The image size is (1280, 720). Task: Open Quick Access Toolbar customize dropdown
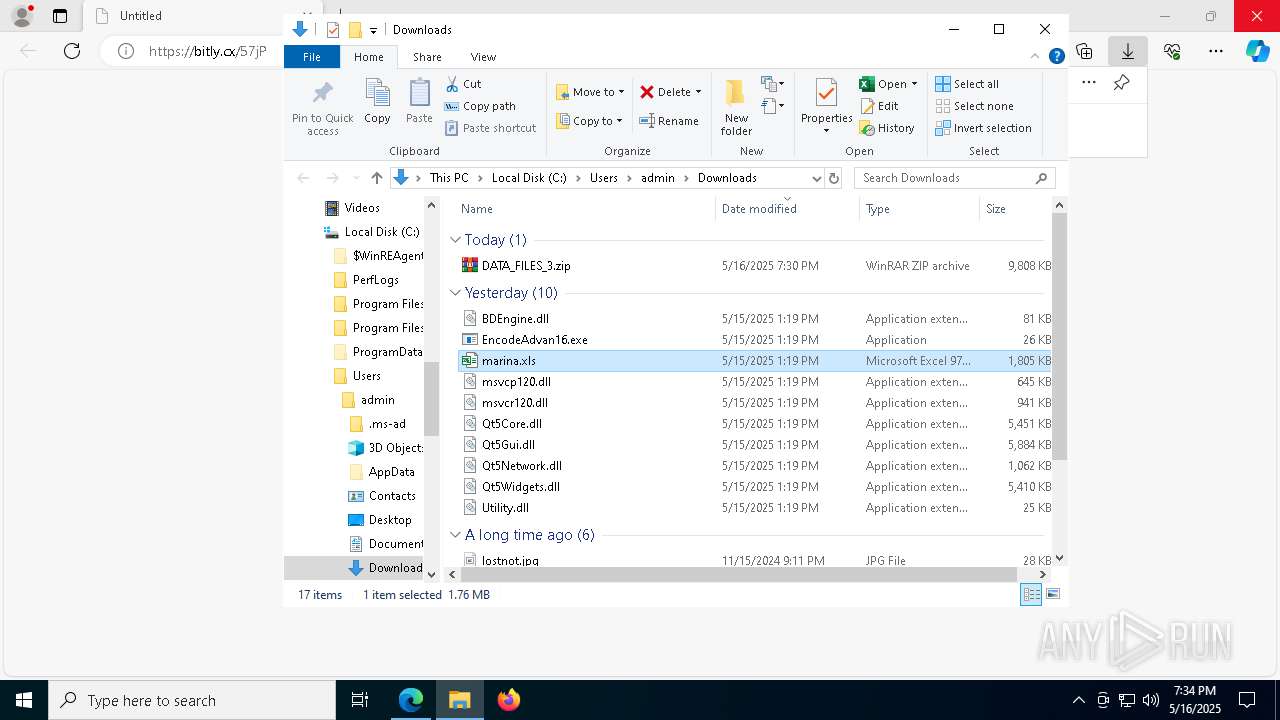pyautogui.click(x=373, y=30)
